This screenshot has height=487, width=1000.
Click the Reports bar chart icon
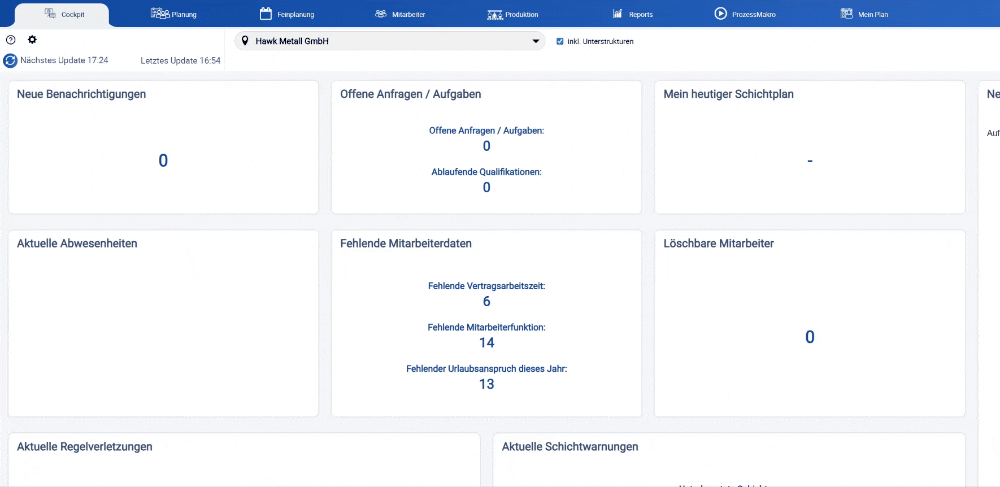coord(617,14)
